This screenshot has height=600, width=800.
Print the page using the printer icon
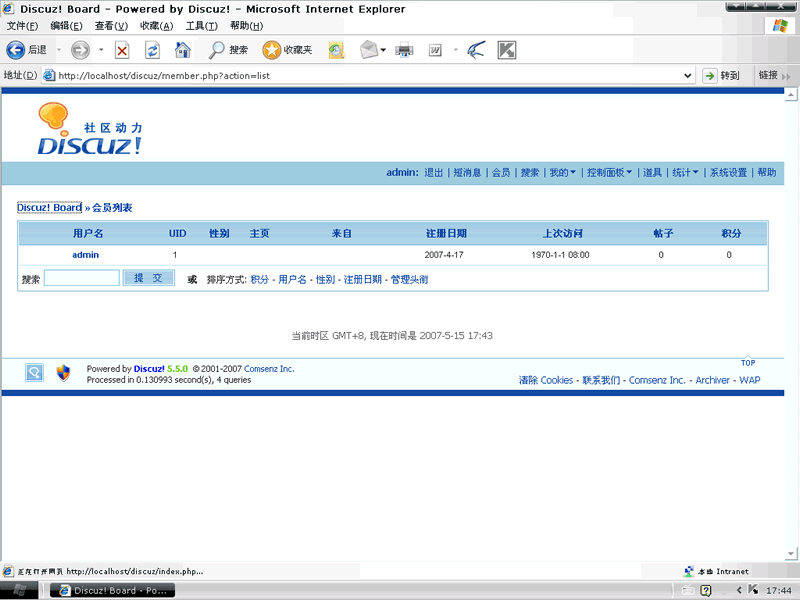405,50
